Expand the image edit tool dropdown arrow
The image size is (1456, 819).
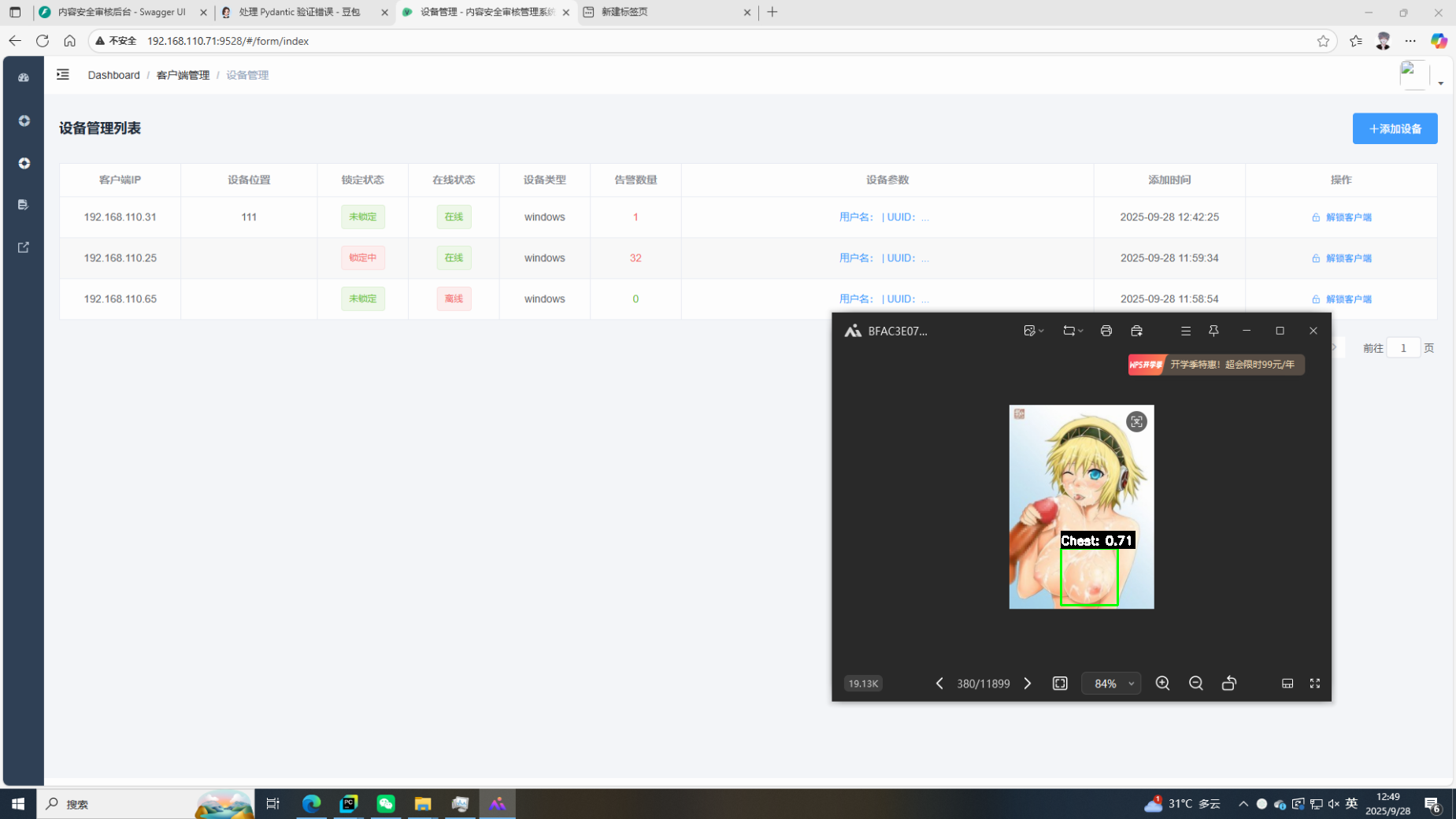click(x=1041, y=332)
